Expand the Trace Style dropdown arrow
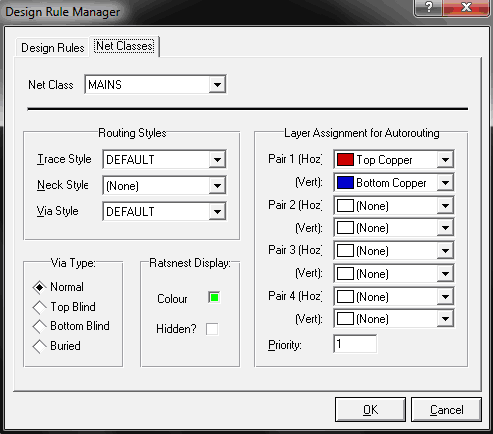Viewport: 493px width, 434px height. point(217,159)
